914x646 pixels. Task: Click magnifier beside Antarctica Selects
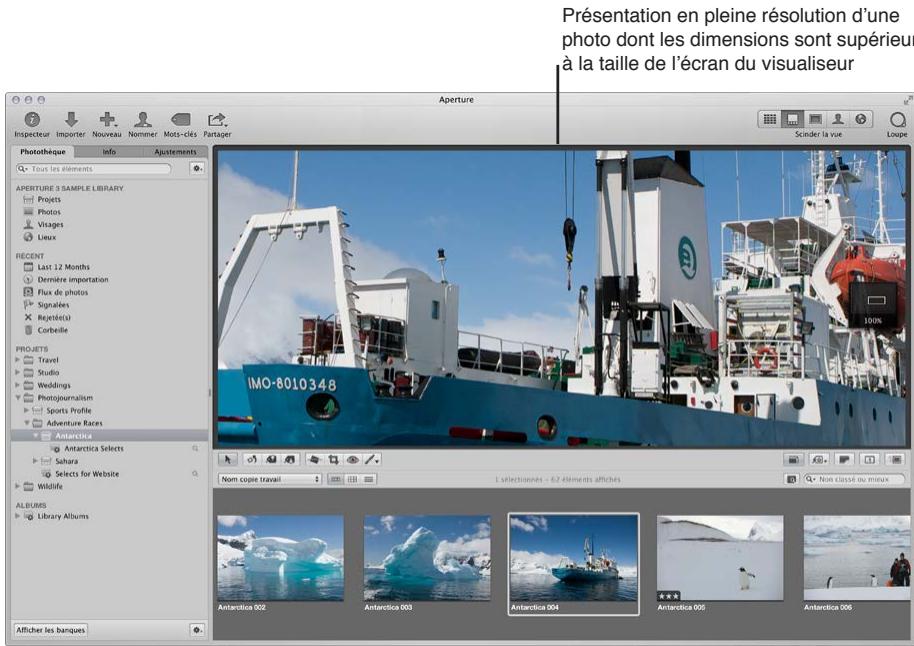(195, 448)
